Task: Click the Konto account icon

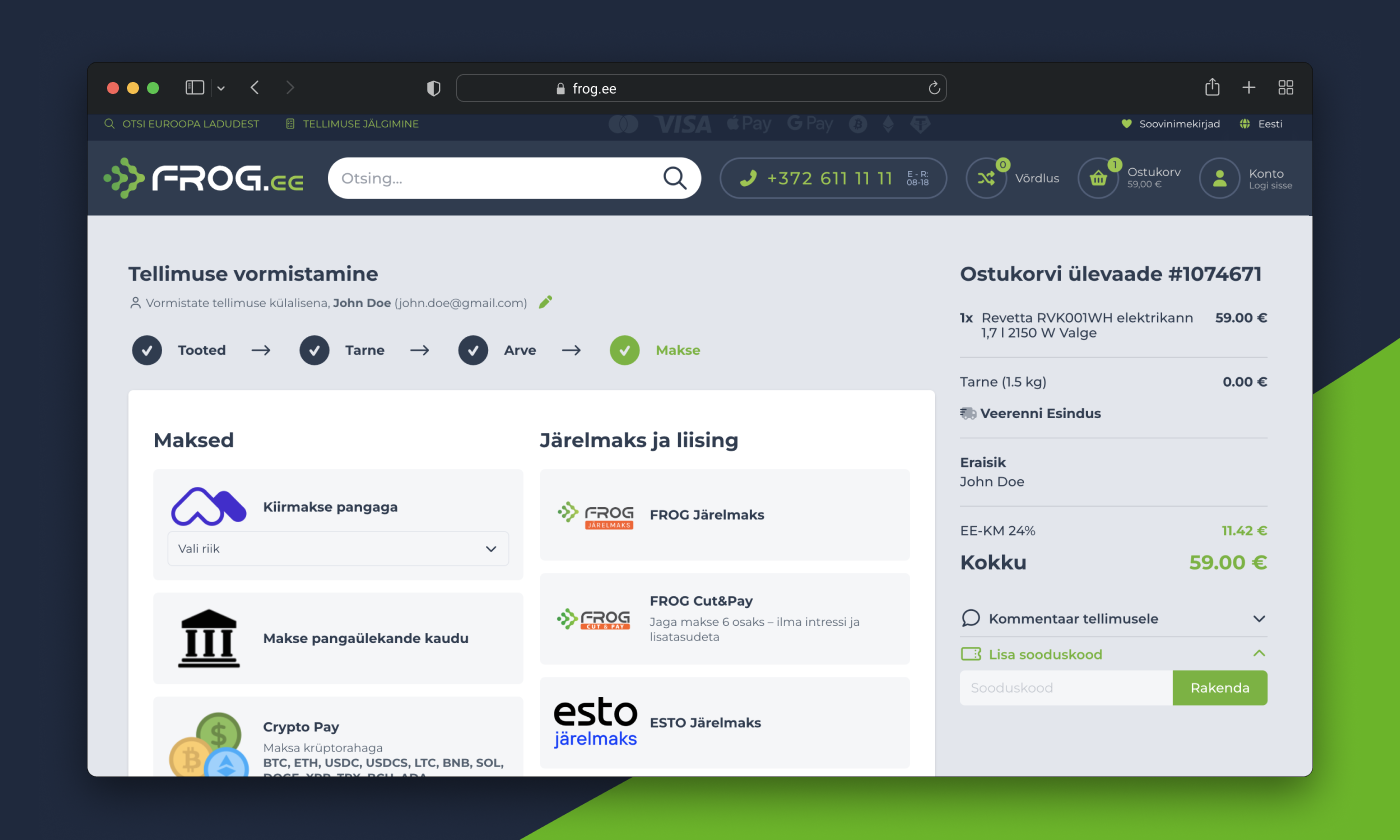Action: click(x=1219, y=178)
